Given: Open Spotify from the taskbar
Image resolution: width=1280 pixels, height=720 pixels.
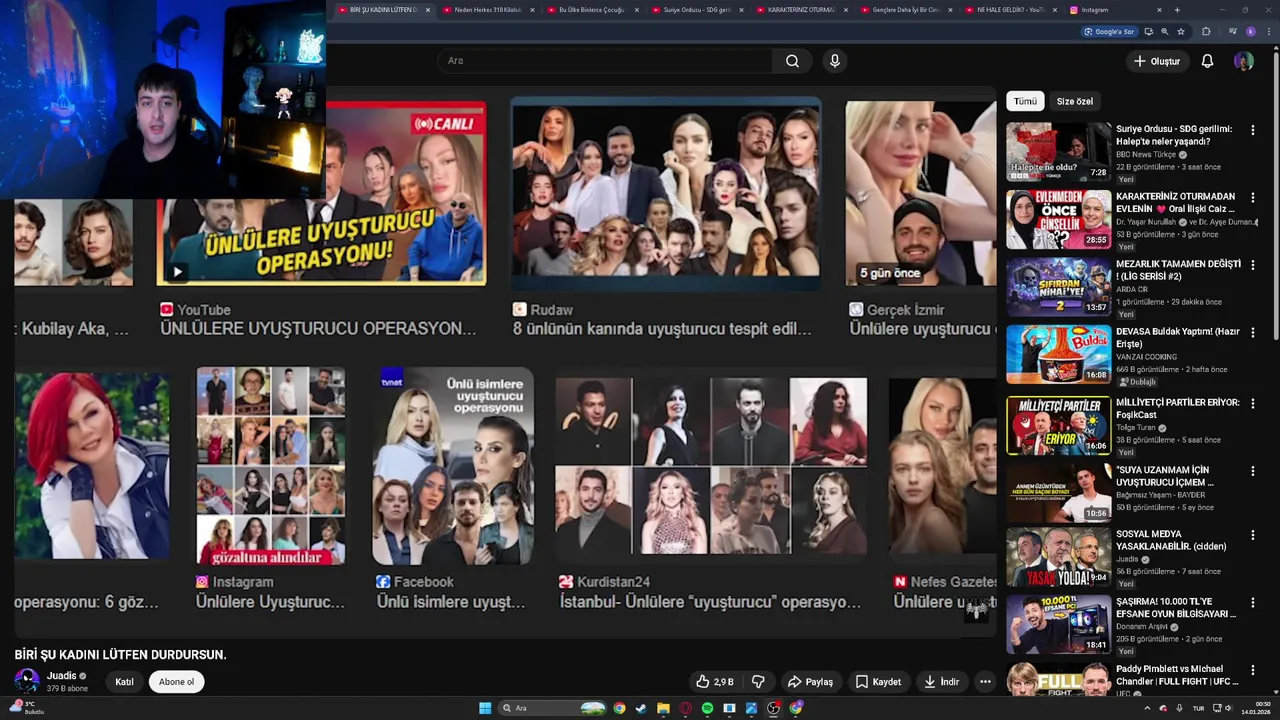Looking at the screenshot, I should coord(707,708).
